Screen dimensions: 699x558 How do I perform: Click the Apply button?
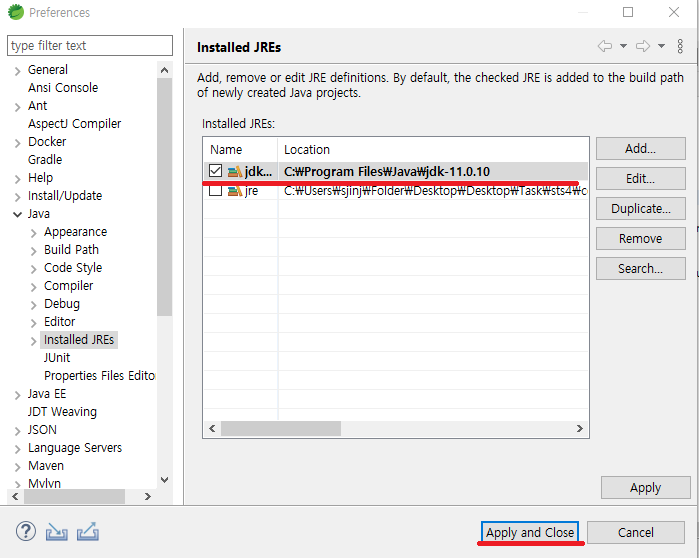click(646, 488)
